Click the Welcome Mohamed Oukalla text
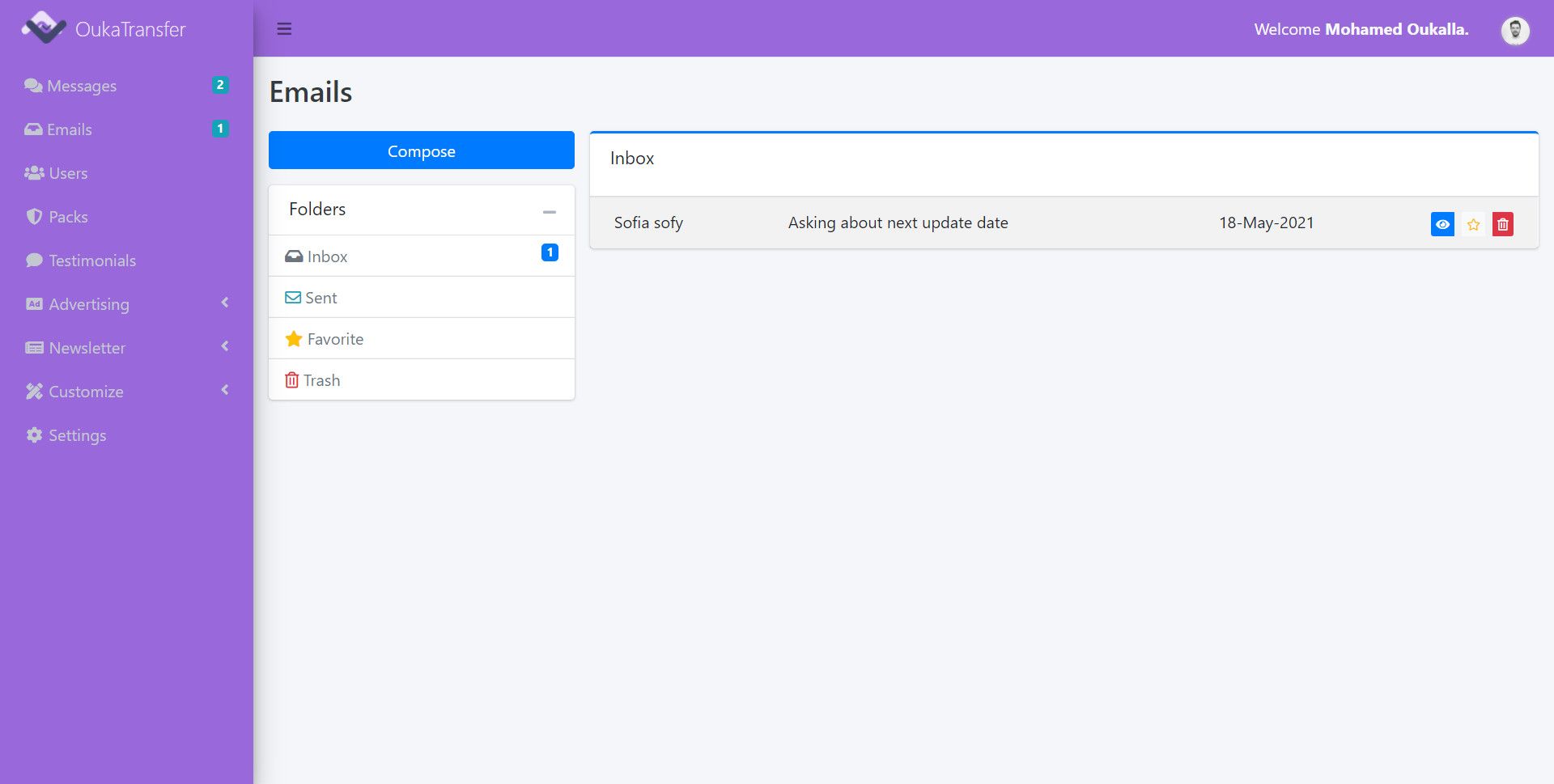The image size is (1554, 784). click(1361, 29)
